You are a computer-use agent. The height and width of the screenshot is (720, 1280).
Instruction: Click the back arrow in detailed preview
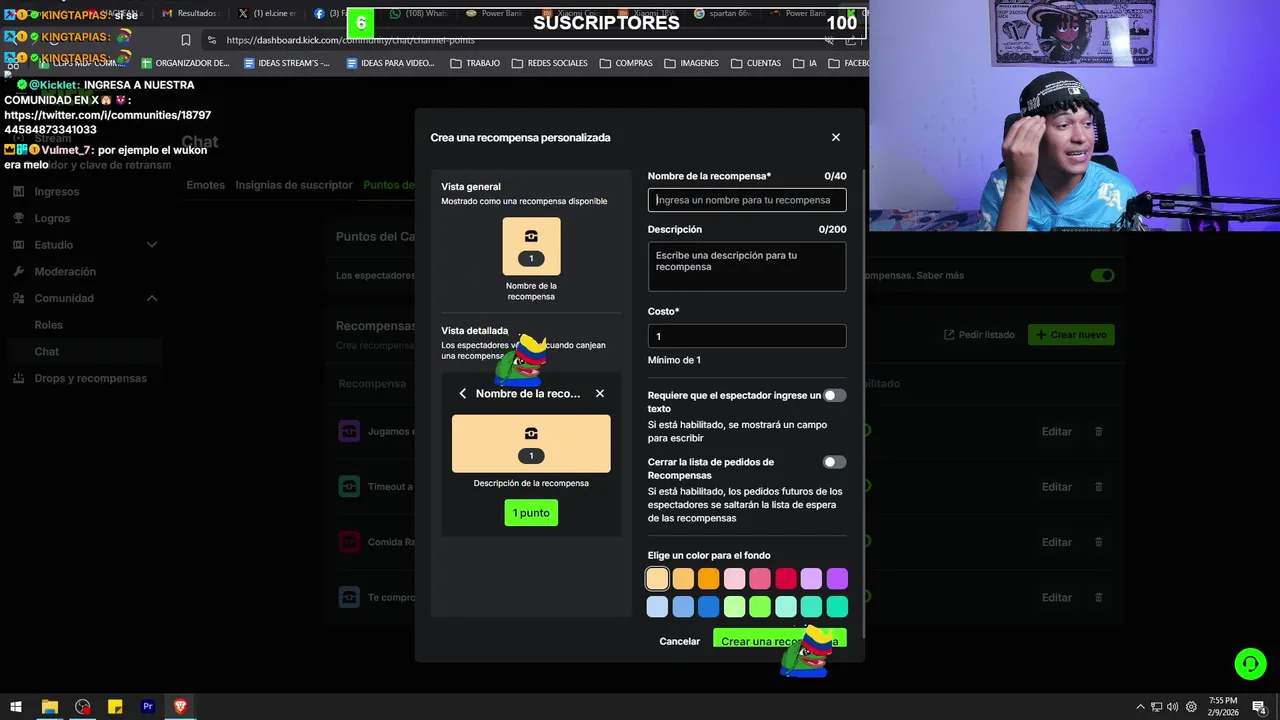[x=463, y=393]
